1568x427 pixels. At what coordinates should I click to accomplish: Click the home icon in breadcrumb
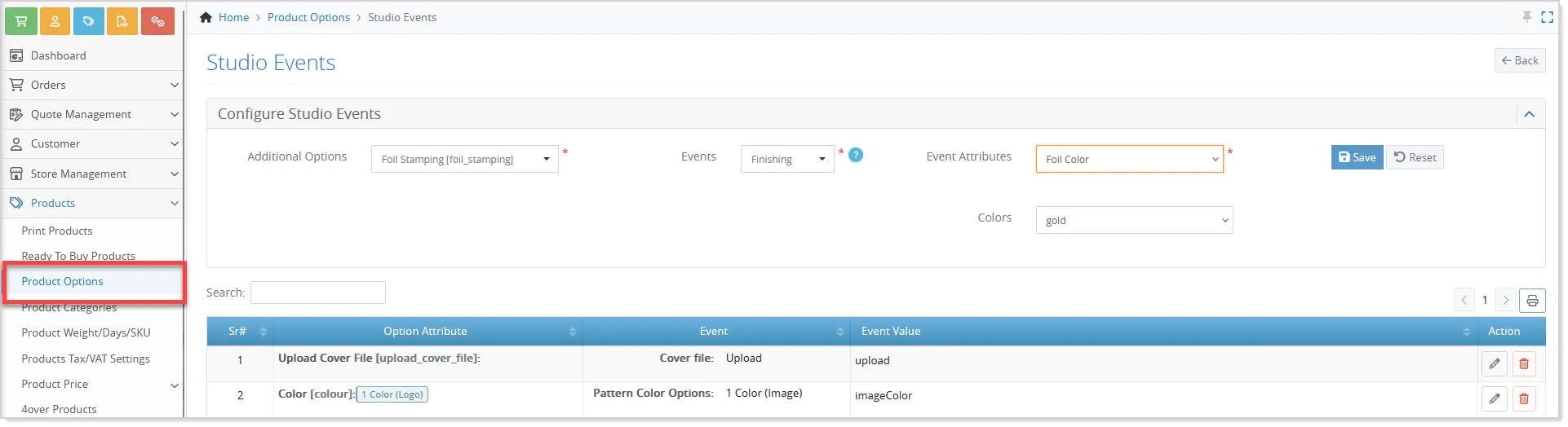pos(206,17)
